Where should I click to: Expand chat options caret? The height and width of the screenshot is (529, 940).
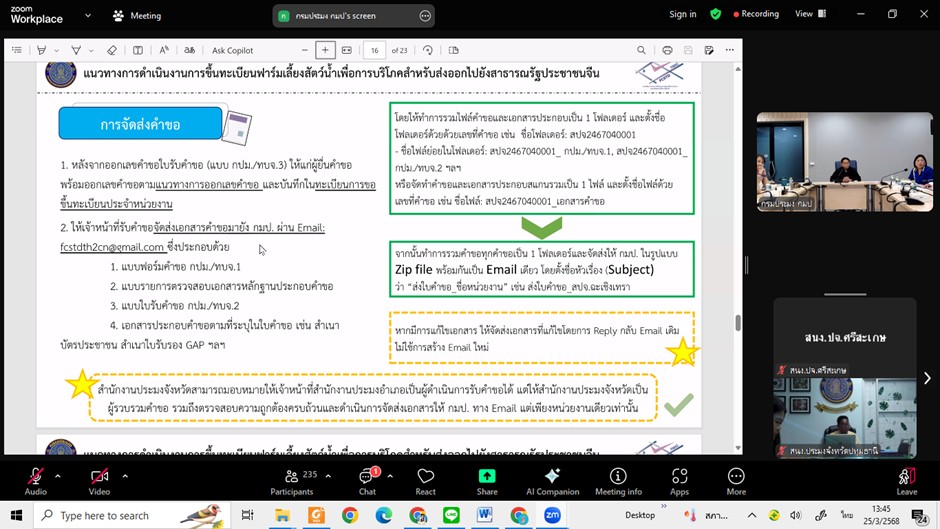390,476
